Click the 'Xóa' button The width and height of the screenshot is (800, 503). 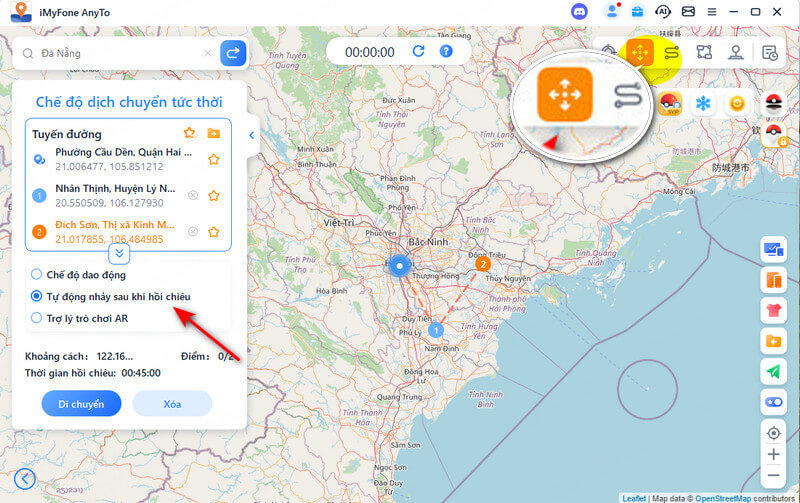(x=171, y=403)
